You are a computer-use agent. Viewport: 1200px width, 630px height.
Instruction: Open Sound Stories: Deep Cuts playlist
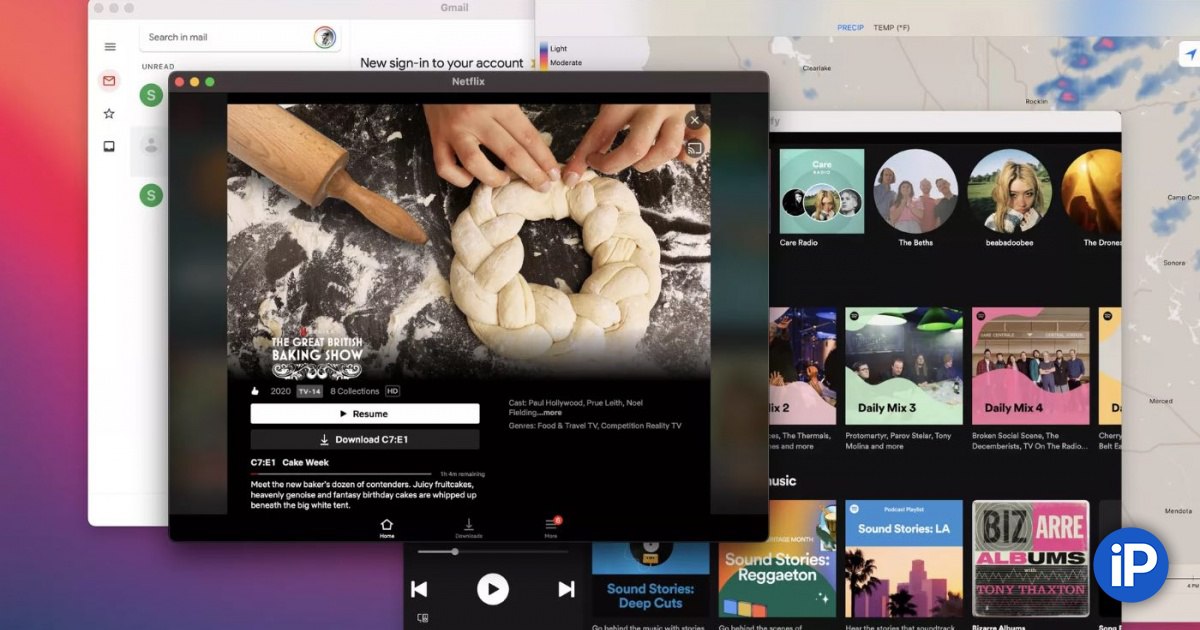(x=651, y=580)
